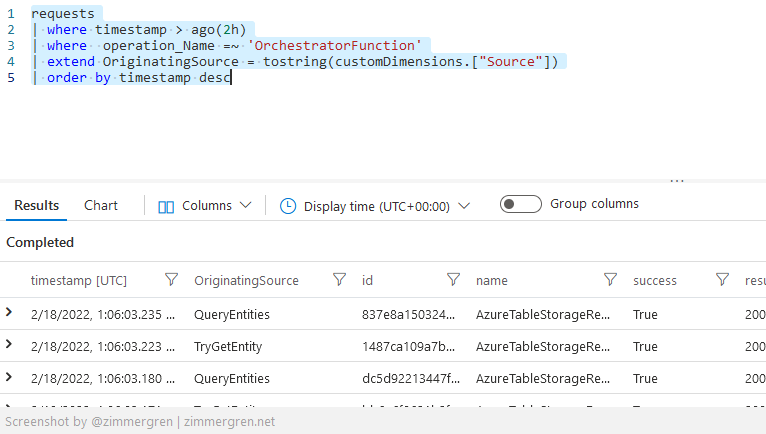This screenshot has width=766, height=434.
Task: Click the name cell in the TryGetEntity row
Action: (543, 347)
